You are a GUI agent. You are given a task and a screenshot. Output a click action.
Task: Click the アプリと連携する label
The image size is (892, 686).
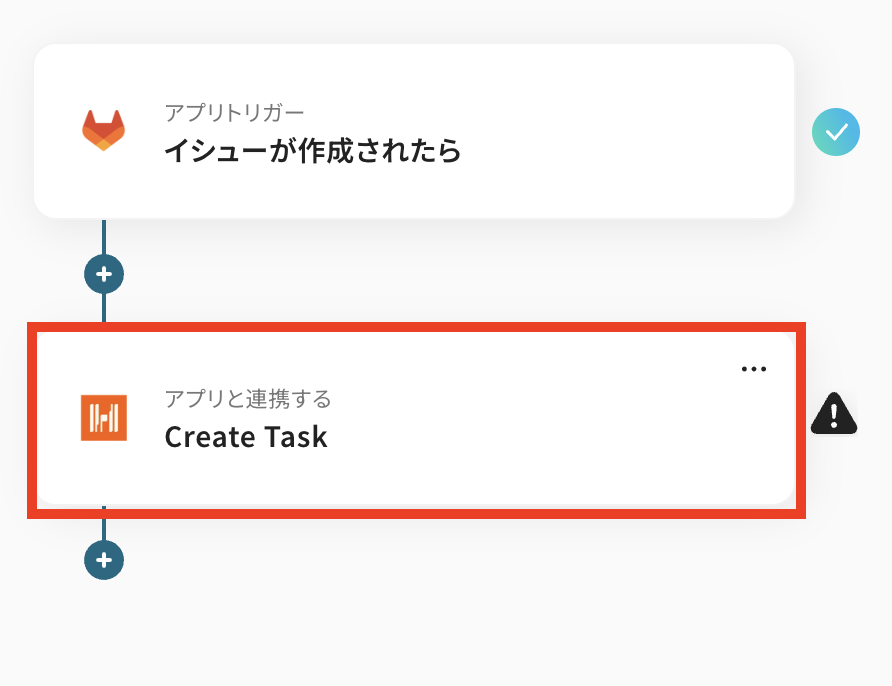coord(247,399)
